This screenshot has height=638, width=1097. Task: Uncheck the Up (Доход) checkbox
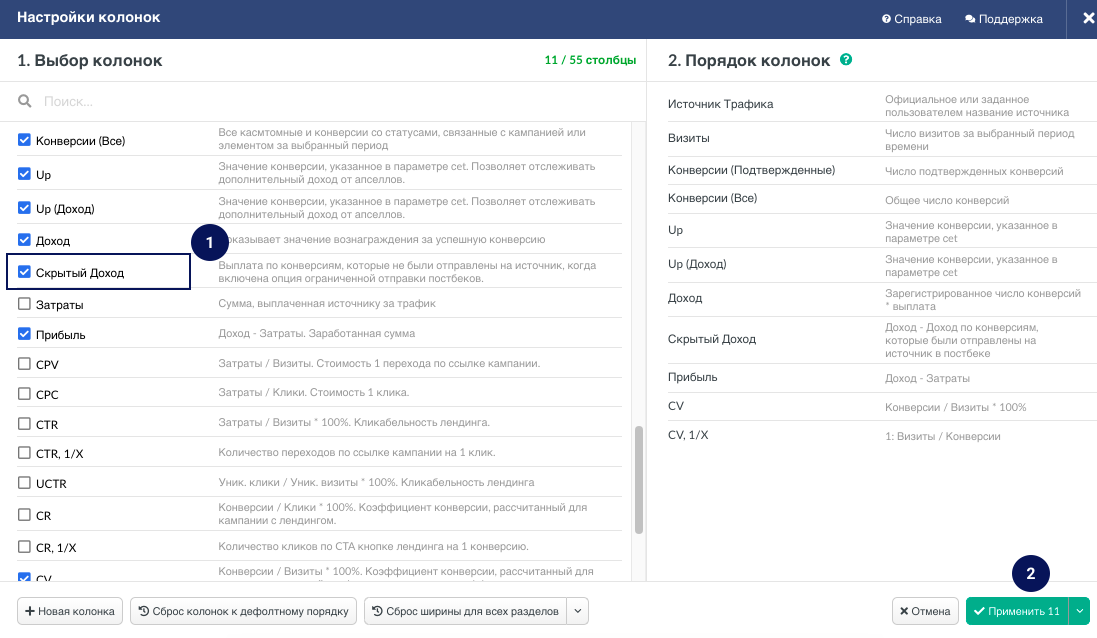point(24,208)
